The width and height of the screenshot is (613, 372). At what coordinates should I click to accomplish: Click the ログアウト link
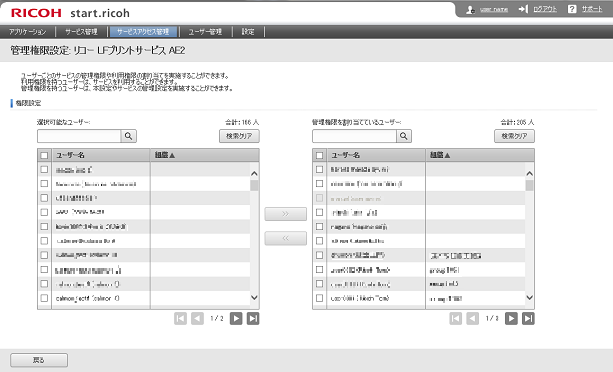click(545, 9)
